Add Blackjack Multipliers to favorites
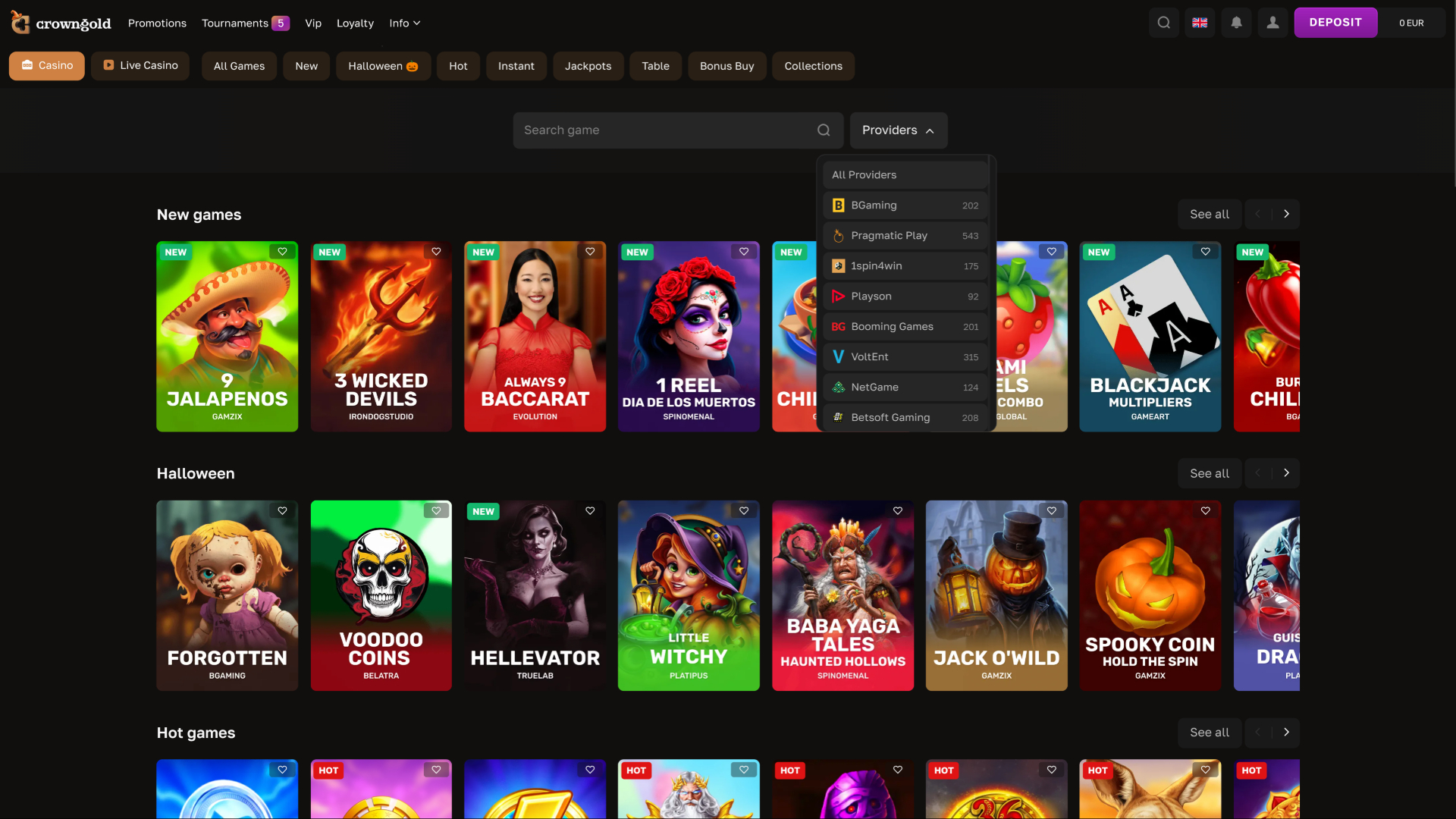The height and width of the screenshot is (819, 1456). click(1205, 251)
